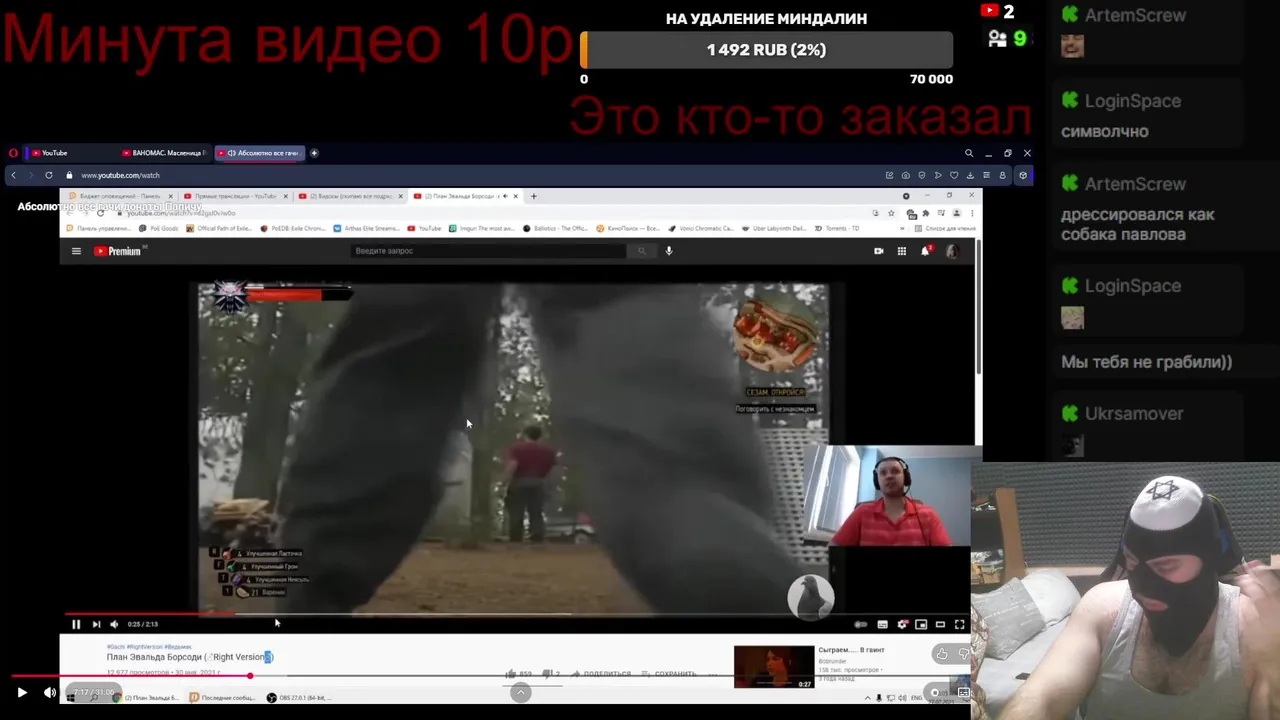Screen dimensions: 1280x720
Task: Switch inner player to miniplayer
Action: [x=921, y=624]
